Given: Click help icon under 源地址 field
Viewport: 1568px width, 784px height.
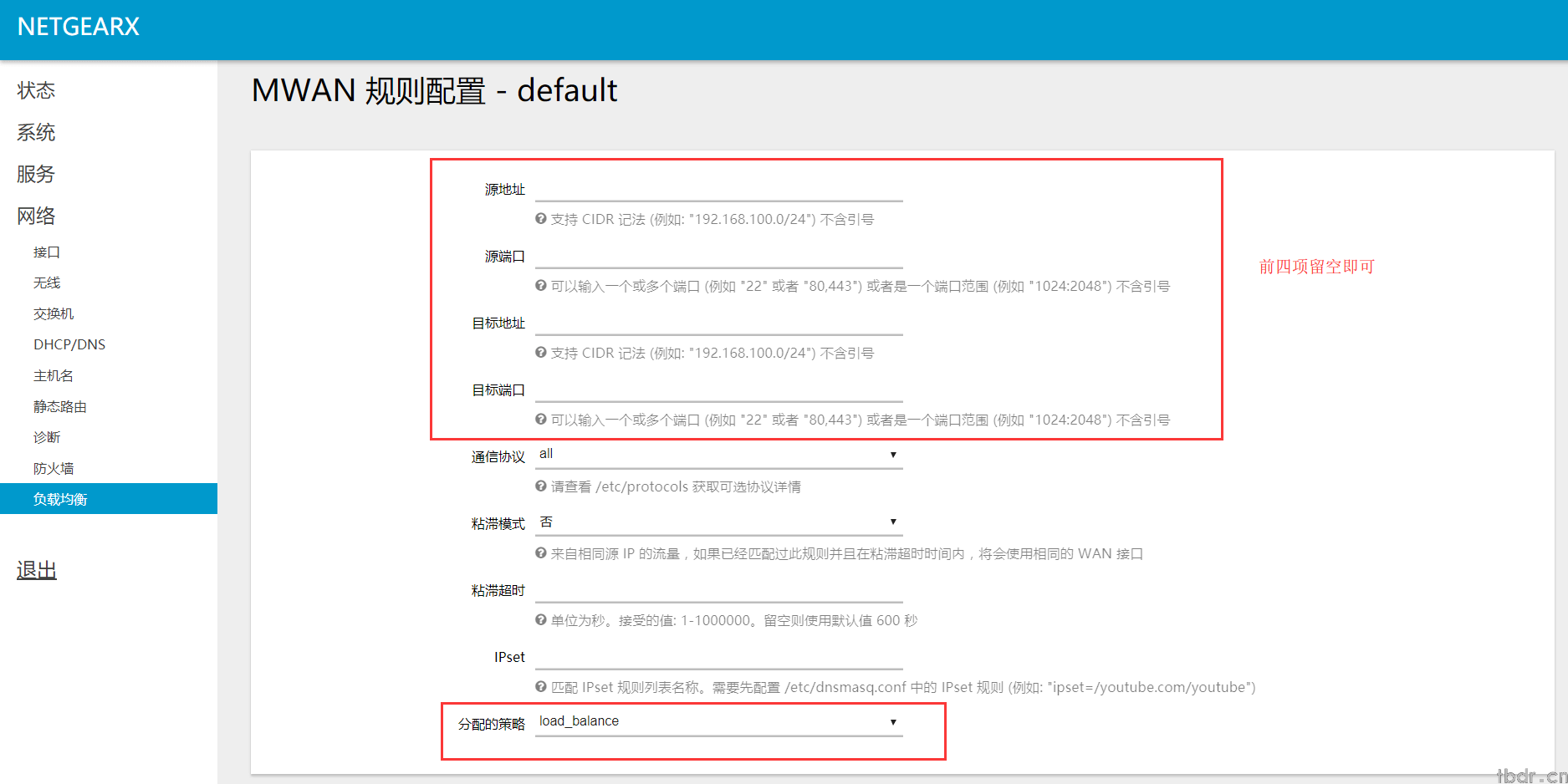Looking at the screenshot, I should (541, 219).
